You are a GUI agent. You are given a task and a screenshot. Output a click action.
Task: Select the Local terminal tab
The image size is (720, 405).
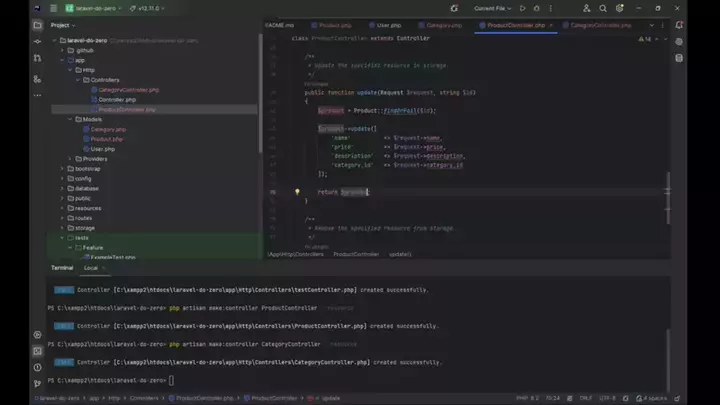(91, 268)
